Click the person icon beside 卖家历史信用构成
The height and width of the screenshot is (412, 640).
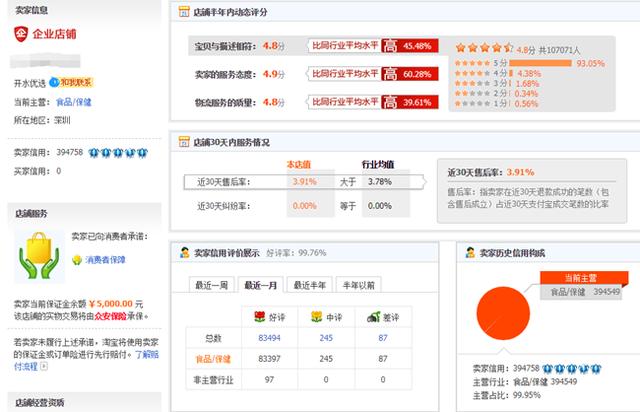[x=470, y=253]
